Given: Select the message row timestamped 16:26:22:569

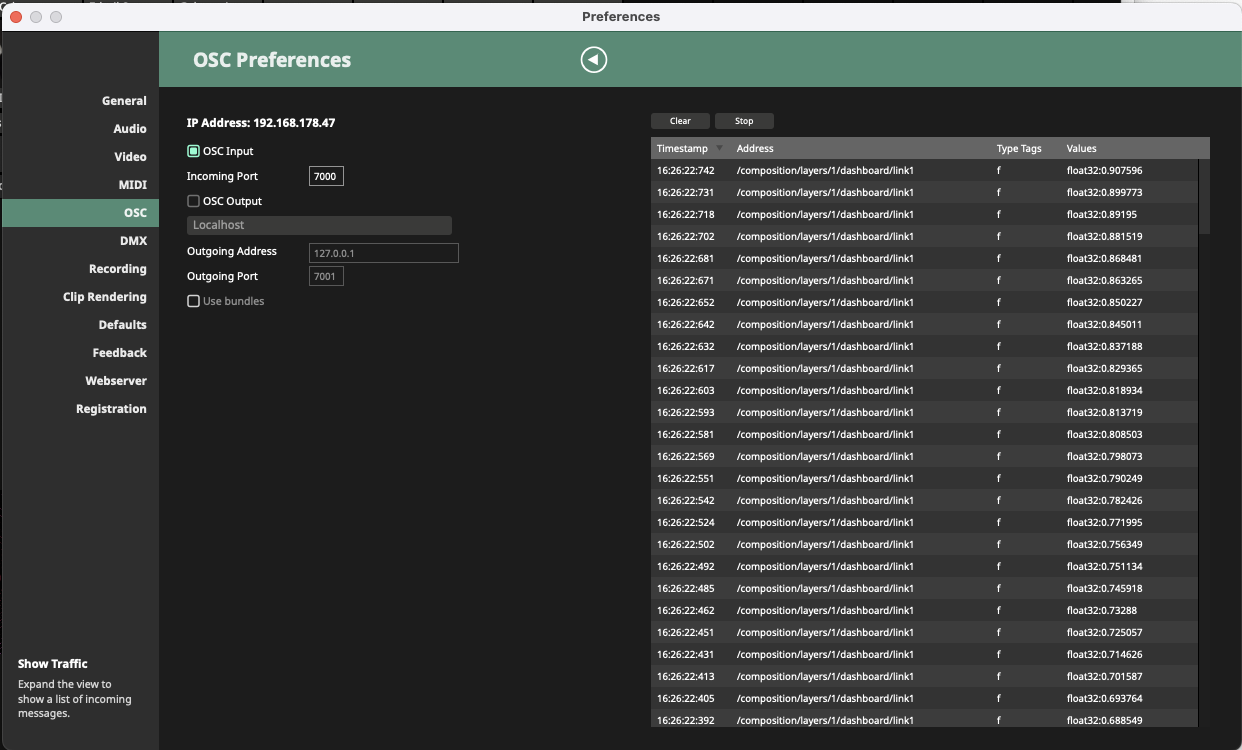Looking at the screenshot, I should [924, 456].
